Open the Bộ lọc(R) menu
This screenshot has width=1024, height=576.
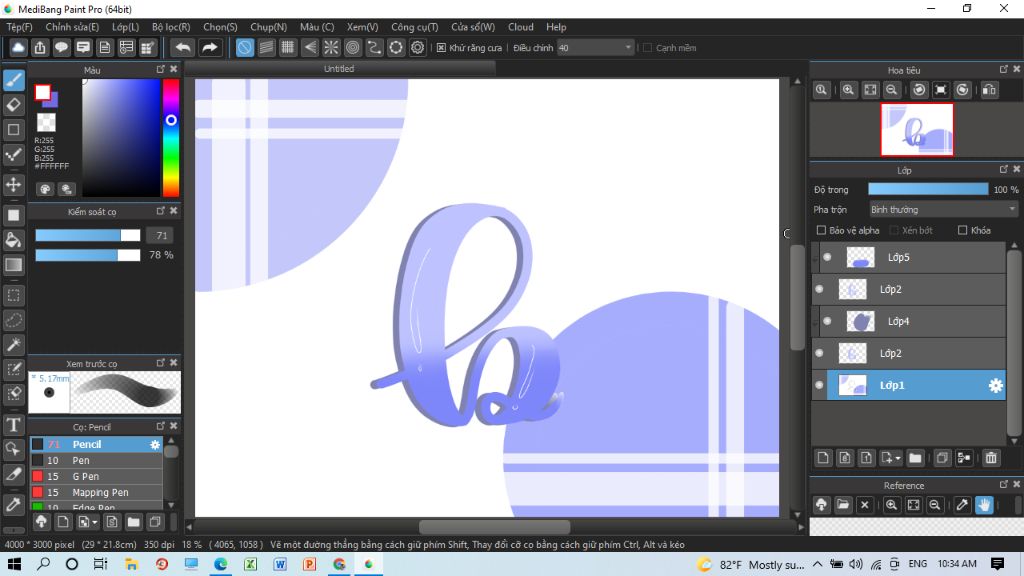pos(171,27)
